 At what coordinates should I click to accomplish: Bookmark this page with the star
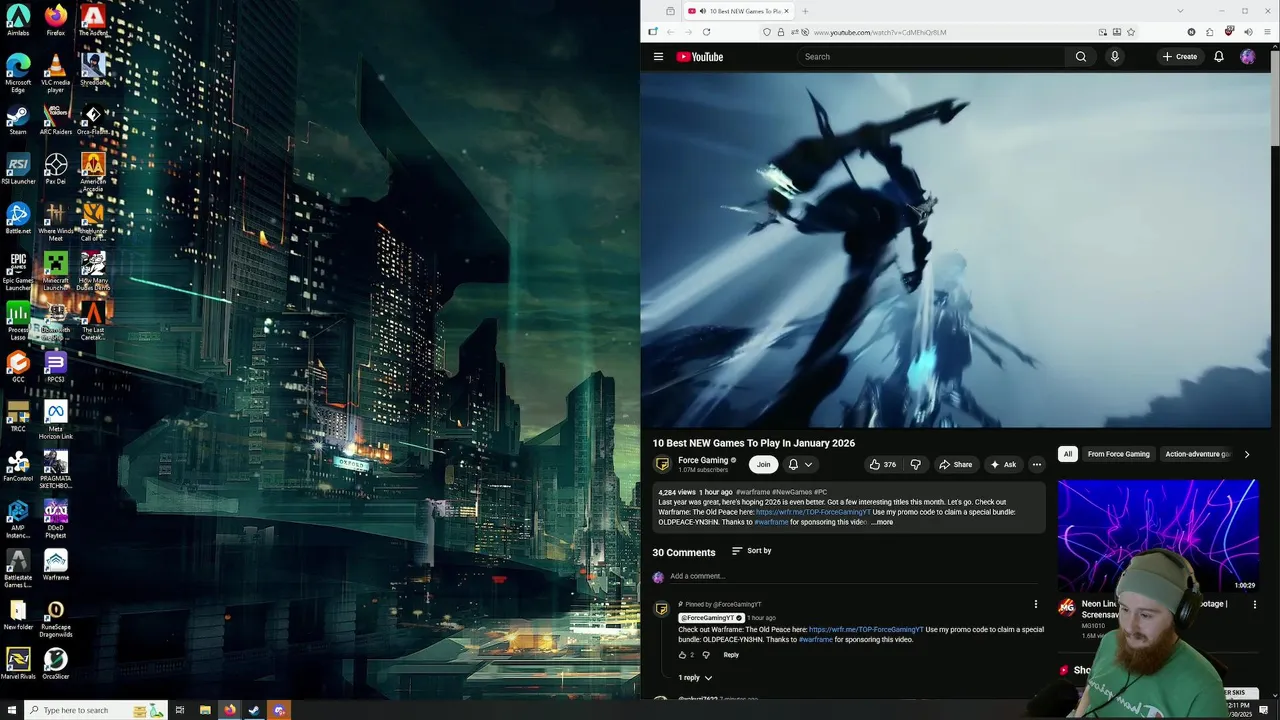click(x=1131, y=32)
